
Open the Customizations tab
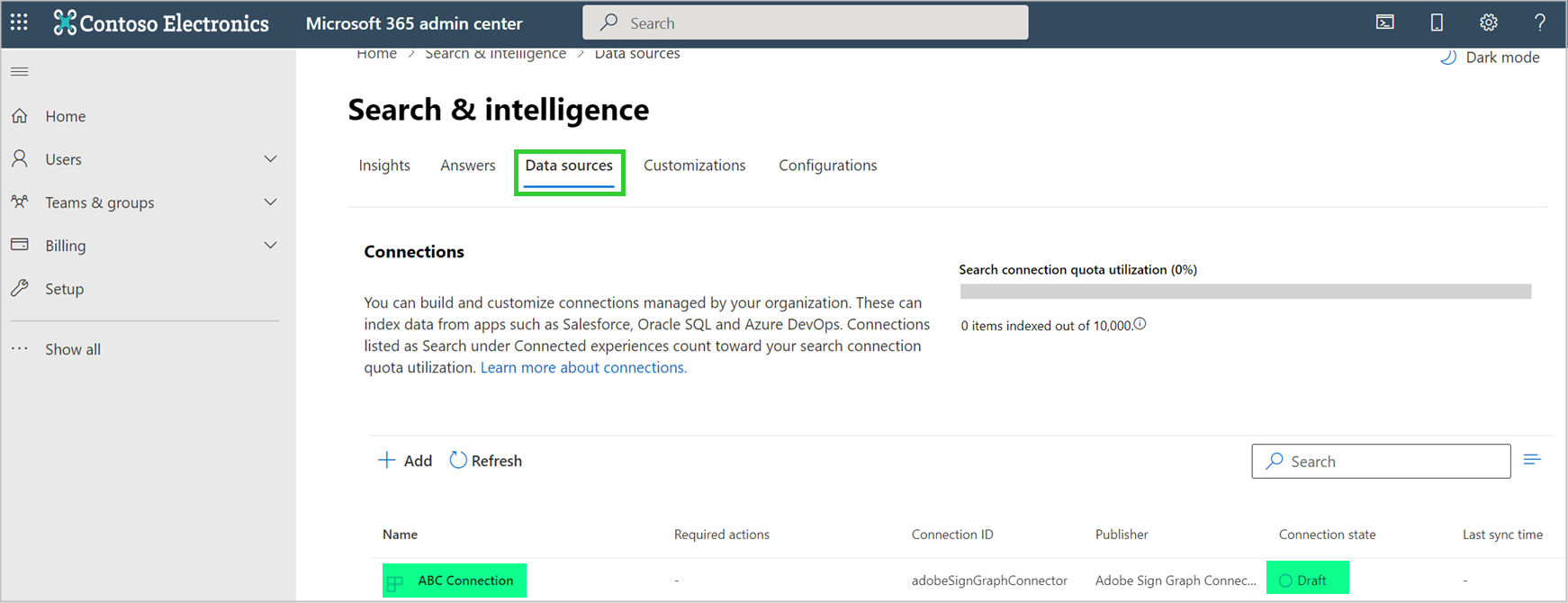tap(695, 166)
